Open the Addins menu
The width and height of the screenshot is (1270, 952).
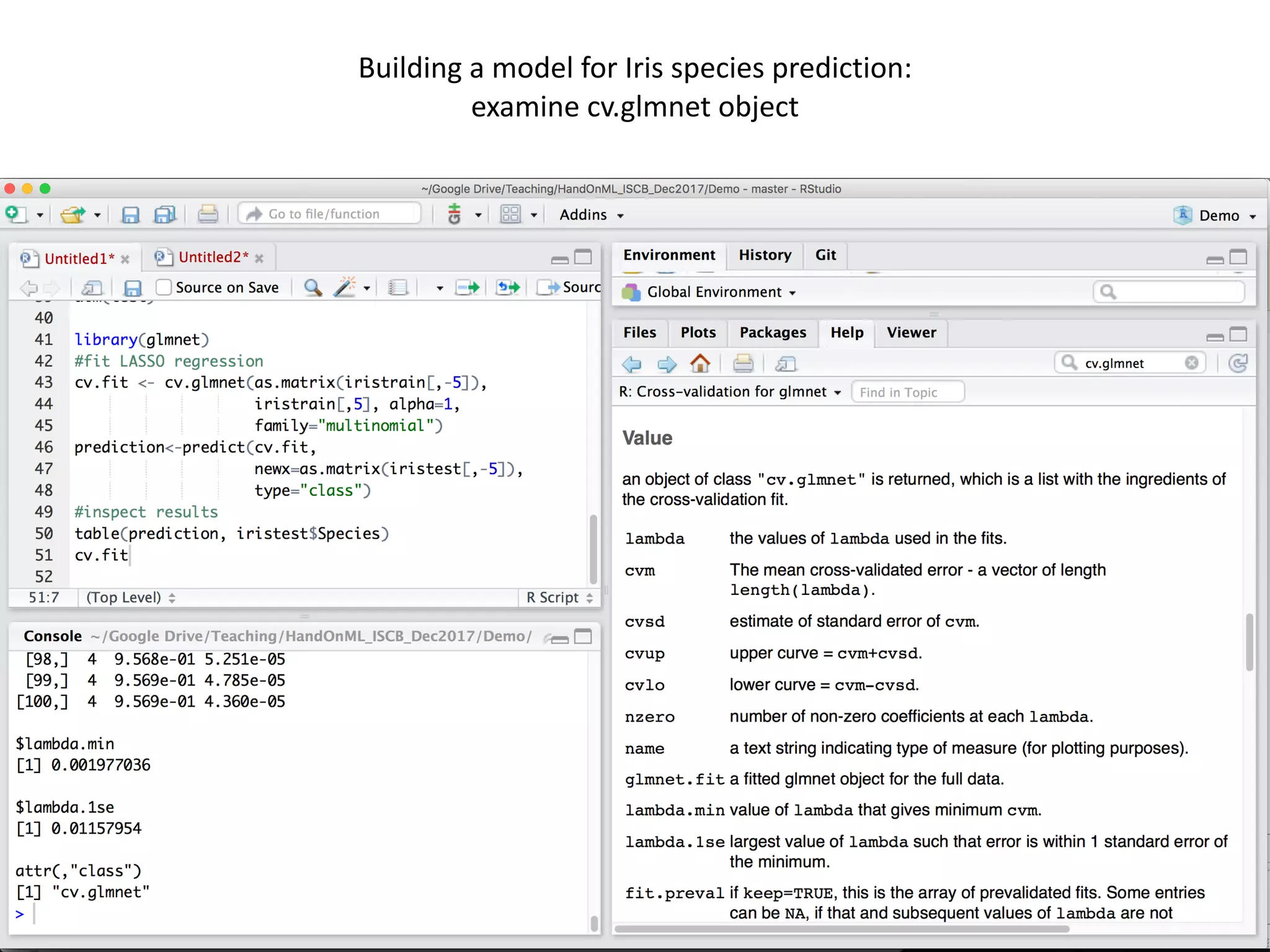pos(591,214)
